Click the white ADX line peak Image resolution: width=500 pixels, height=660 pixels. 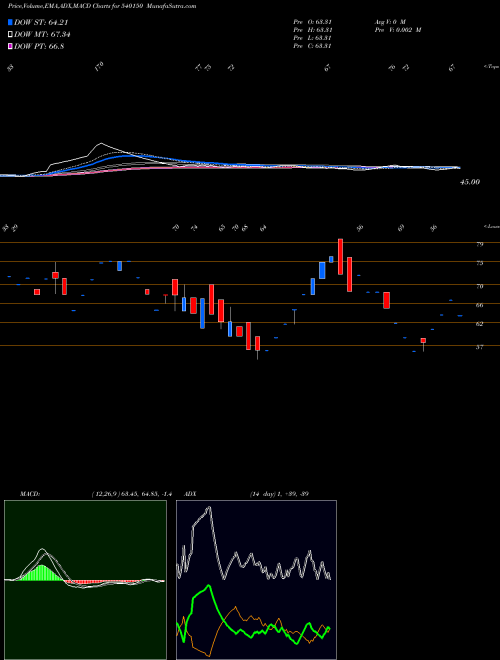coord(209,508)
